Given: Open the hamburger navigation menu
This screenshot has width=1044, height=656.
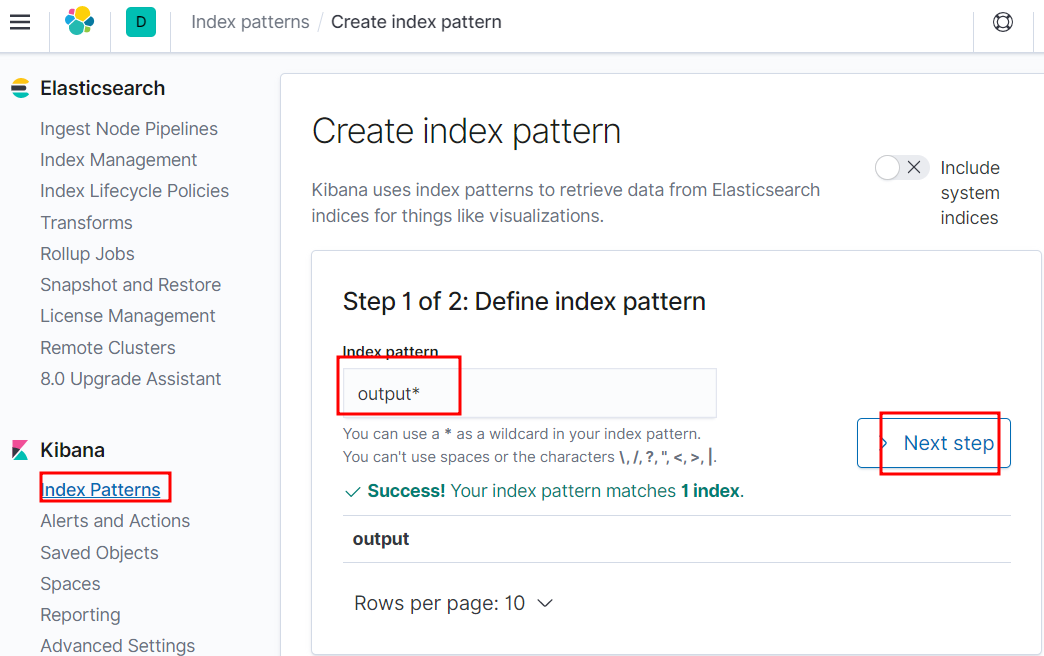Looking at the screenshot, I should point(20,22).
